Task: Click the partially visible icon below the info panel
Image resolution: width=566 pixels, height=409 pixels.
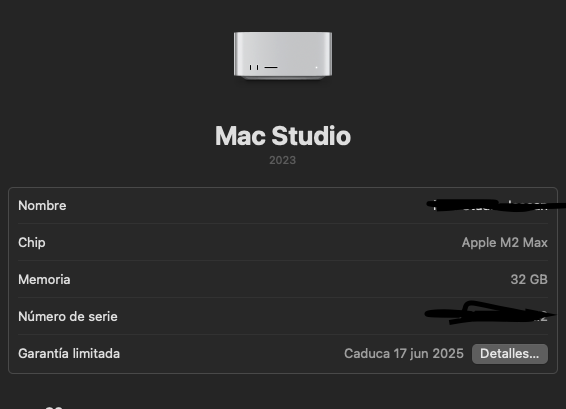Action: click(x=54, y=407)
